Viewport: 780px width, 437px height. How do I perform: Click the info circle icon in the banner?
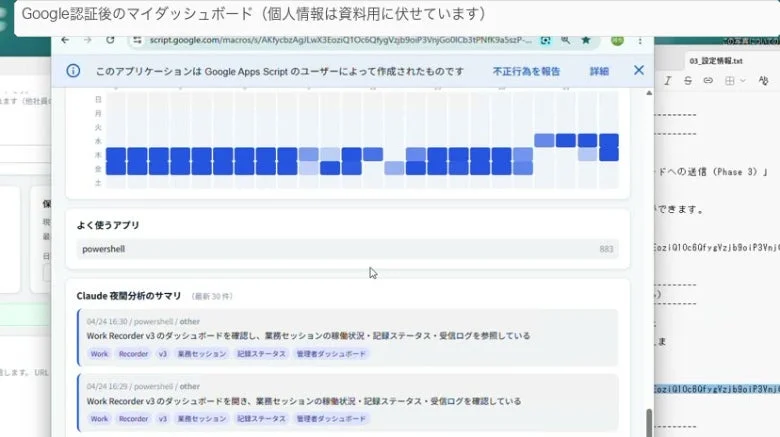[73, 71]
